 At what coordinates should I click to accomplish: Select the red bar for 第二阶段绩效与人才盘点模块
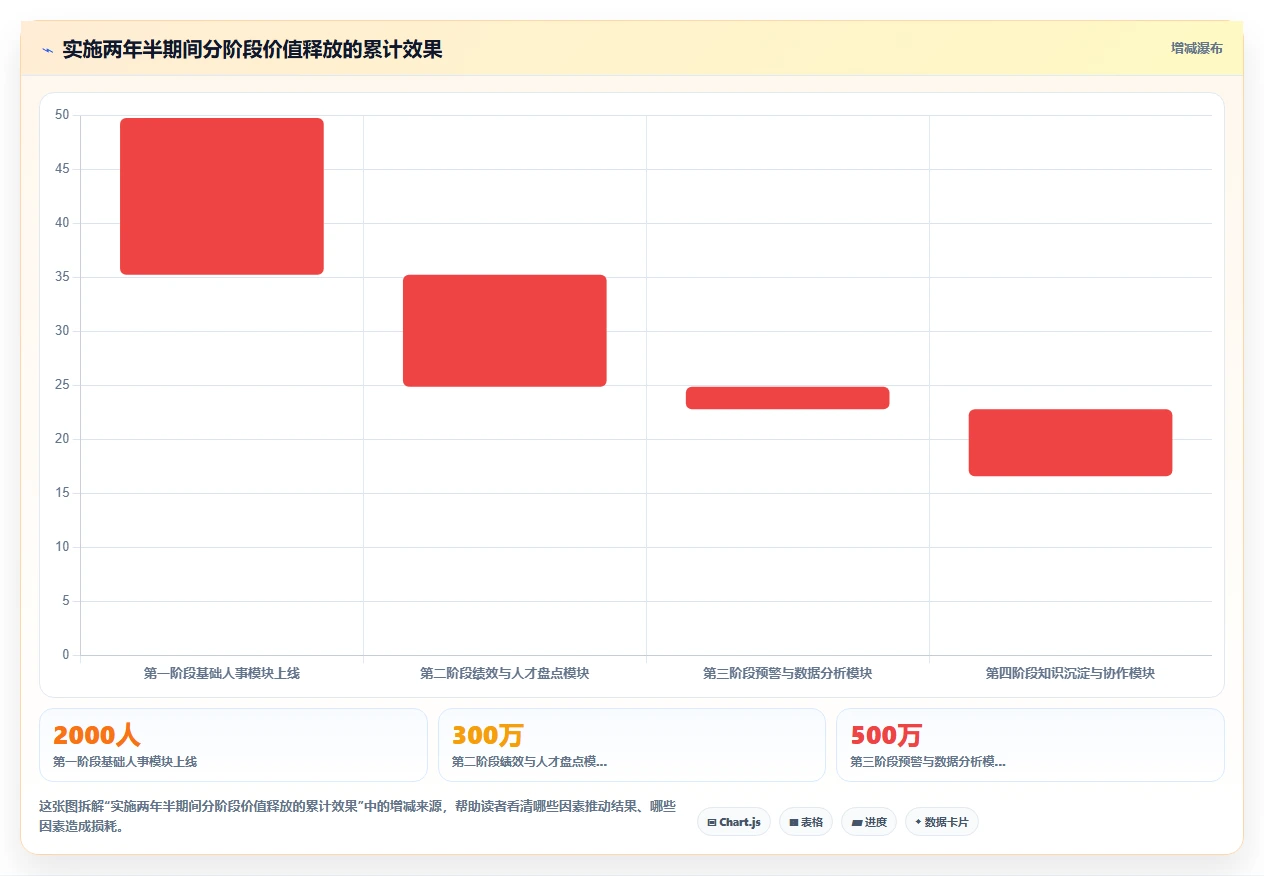click(505, 331)
